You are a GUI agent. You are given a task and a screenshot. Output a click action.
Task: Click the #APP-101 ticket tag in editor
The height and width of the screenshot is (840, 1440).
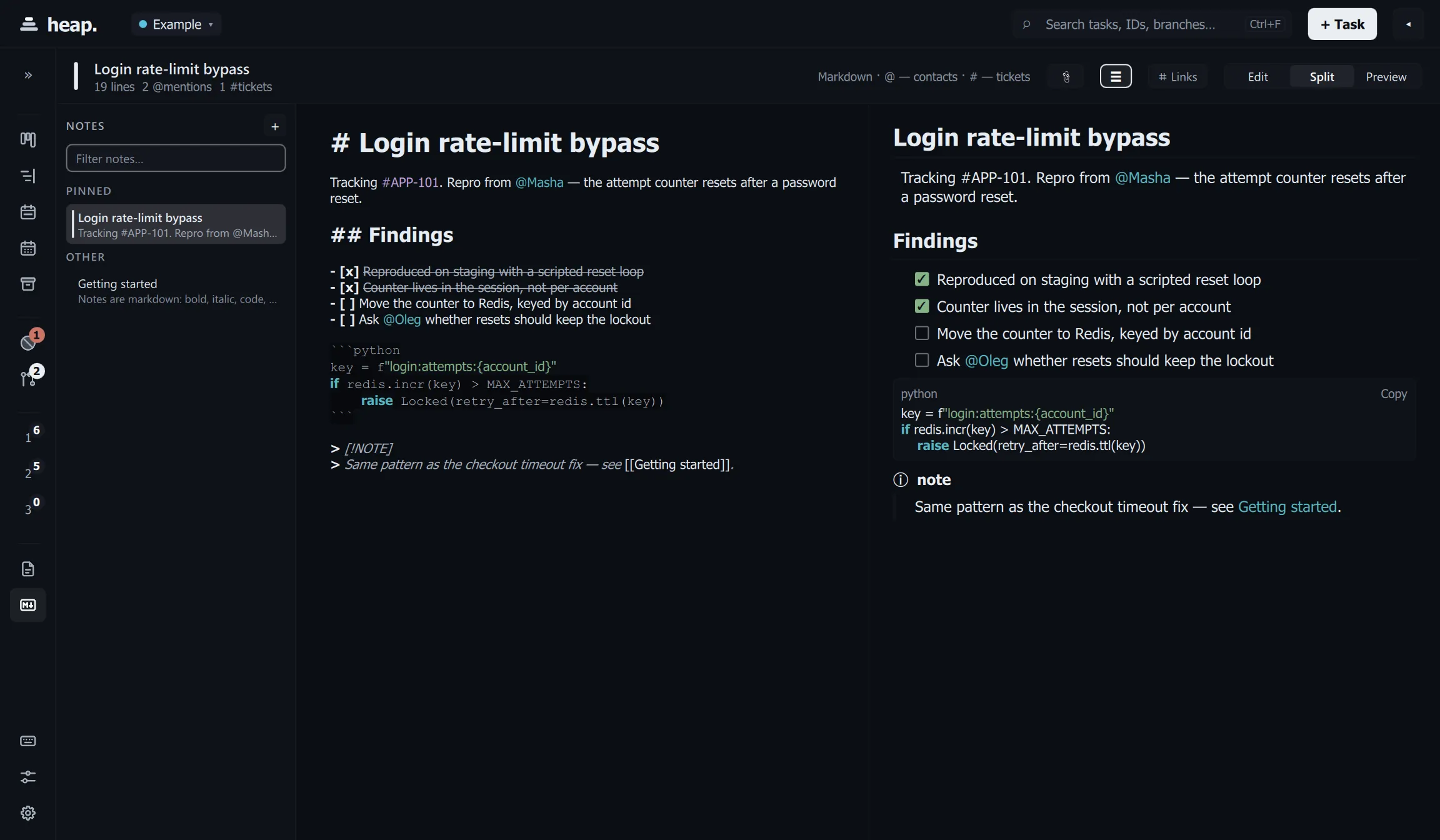tap(410, 182)
